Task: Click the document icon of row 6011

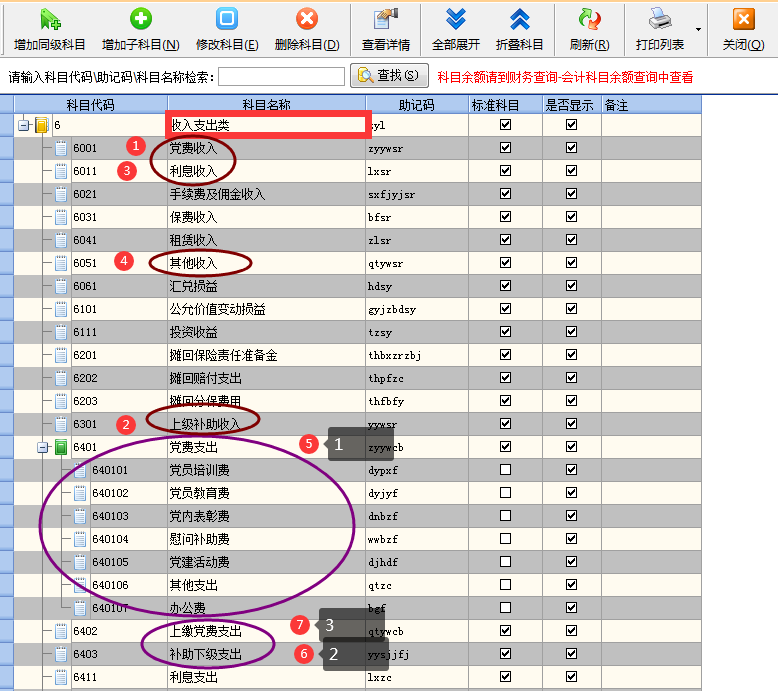Action: pos(61,171)
